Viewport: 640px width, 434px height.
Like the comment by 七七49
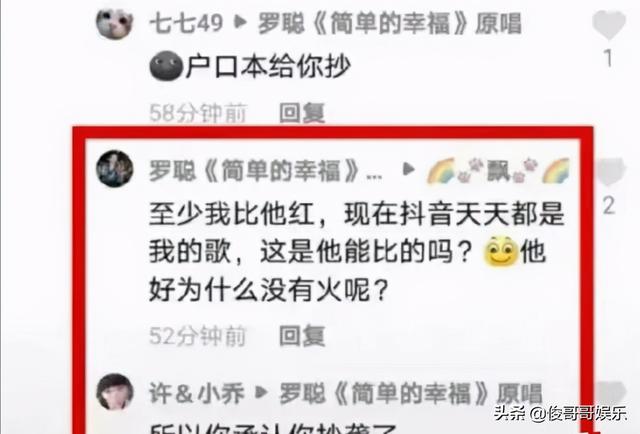[x=608, y=24]
